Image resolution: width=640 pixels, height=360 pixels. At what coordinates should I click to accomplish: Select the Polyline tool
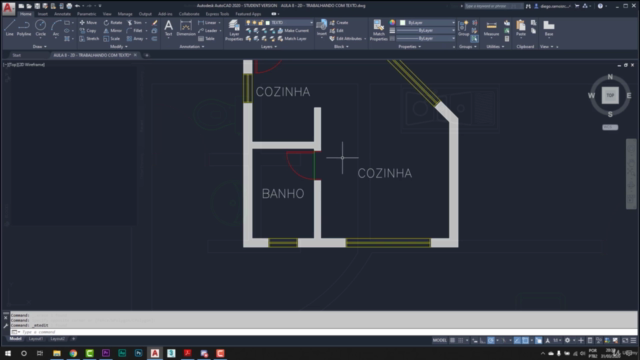click(x=24, y=28)
